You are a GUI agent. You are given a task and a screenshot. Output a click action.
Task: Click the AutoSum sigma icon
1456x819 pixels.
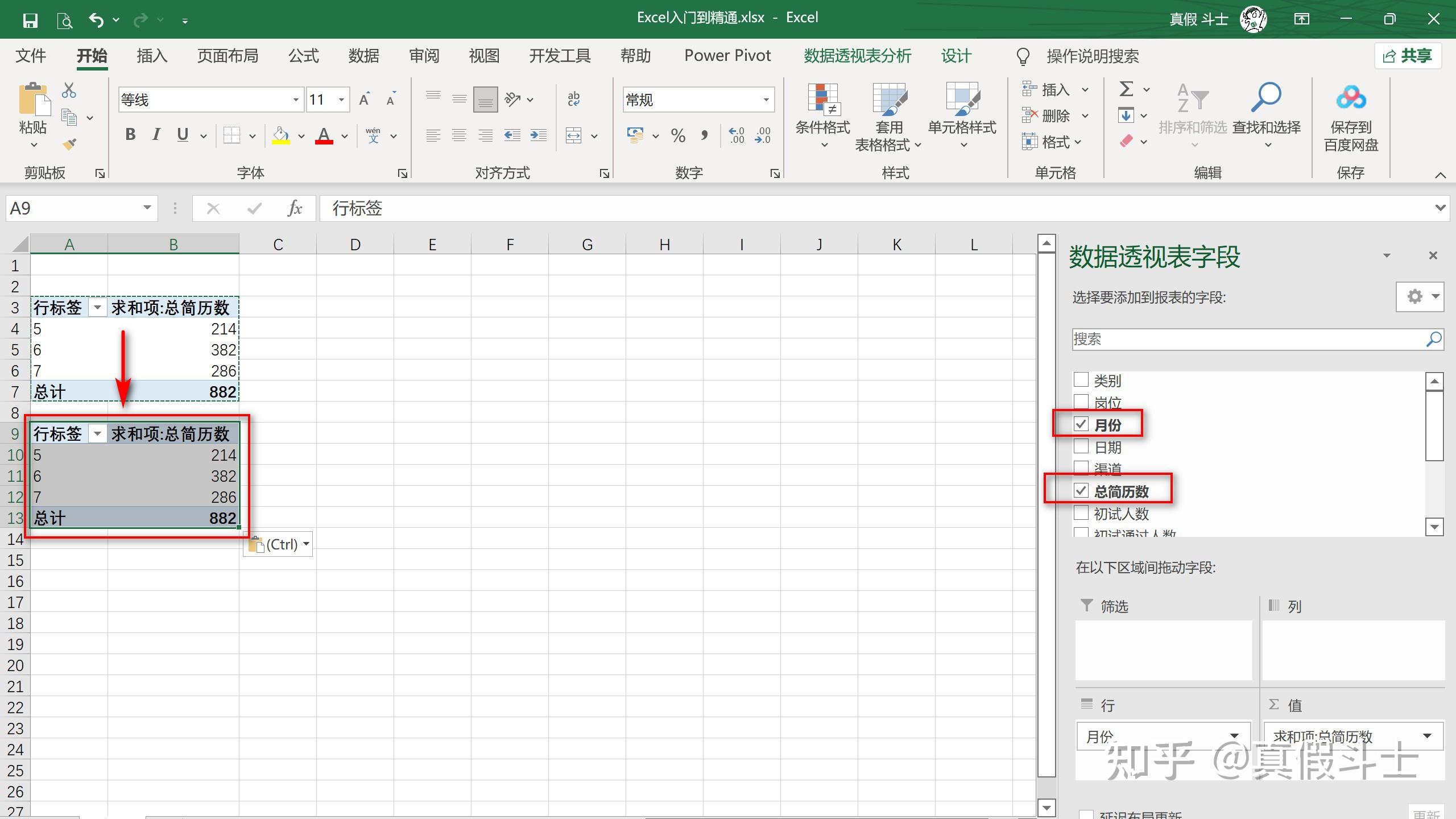1126,89
